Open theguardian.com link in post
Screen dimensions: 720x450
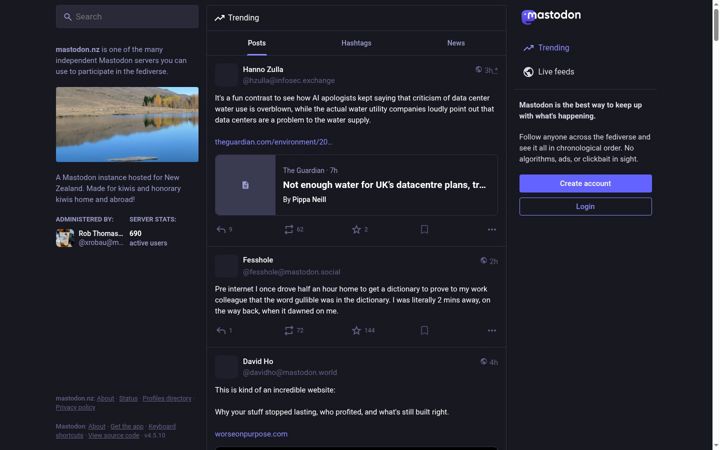coord(274,142)
